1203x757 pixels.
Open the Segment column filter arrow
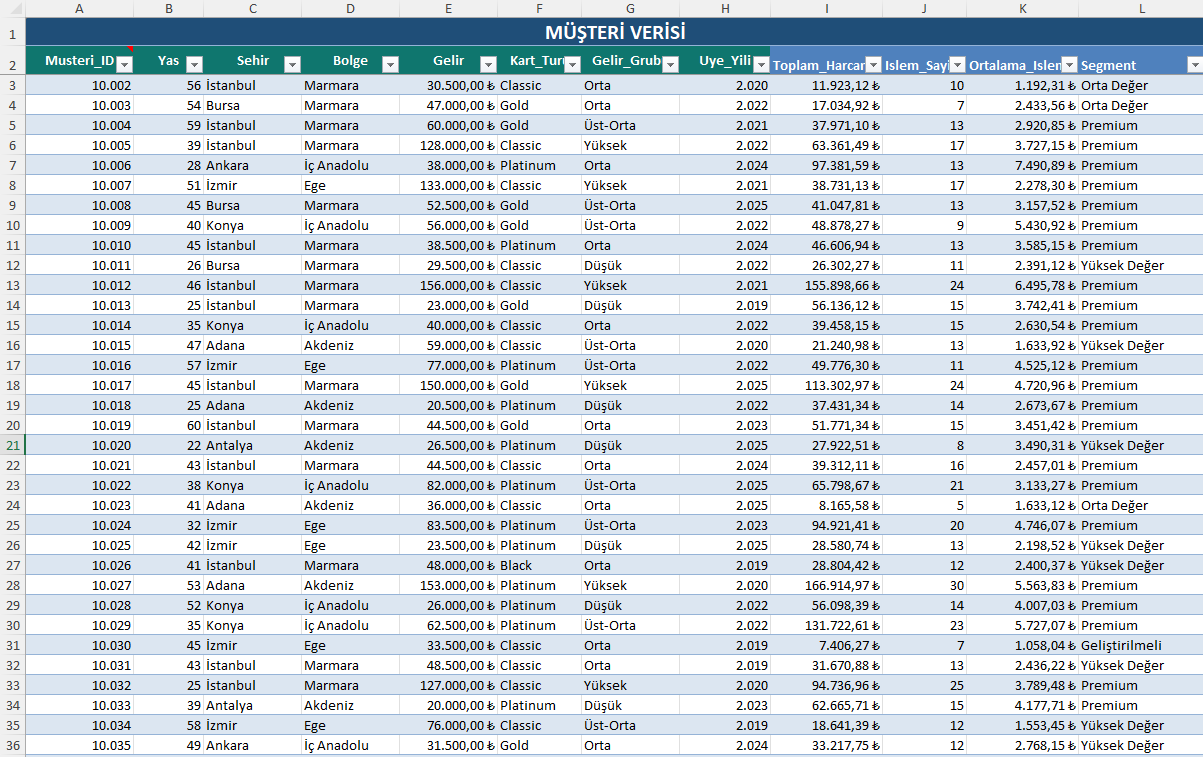pos(1194,64)
